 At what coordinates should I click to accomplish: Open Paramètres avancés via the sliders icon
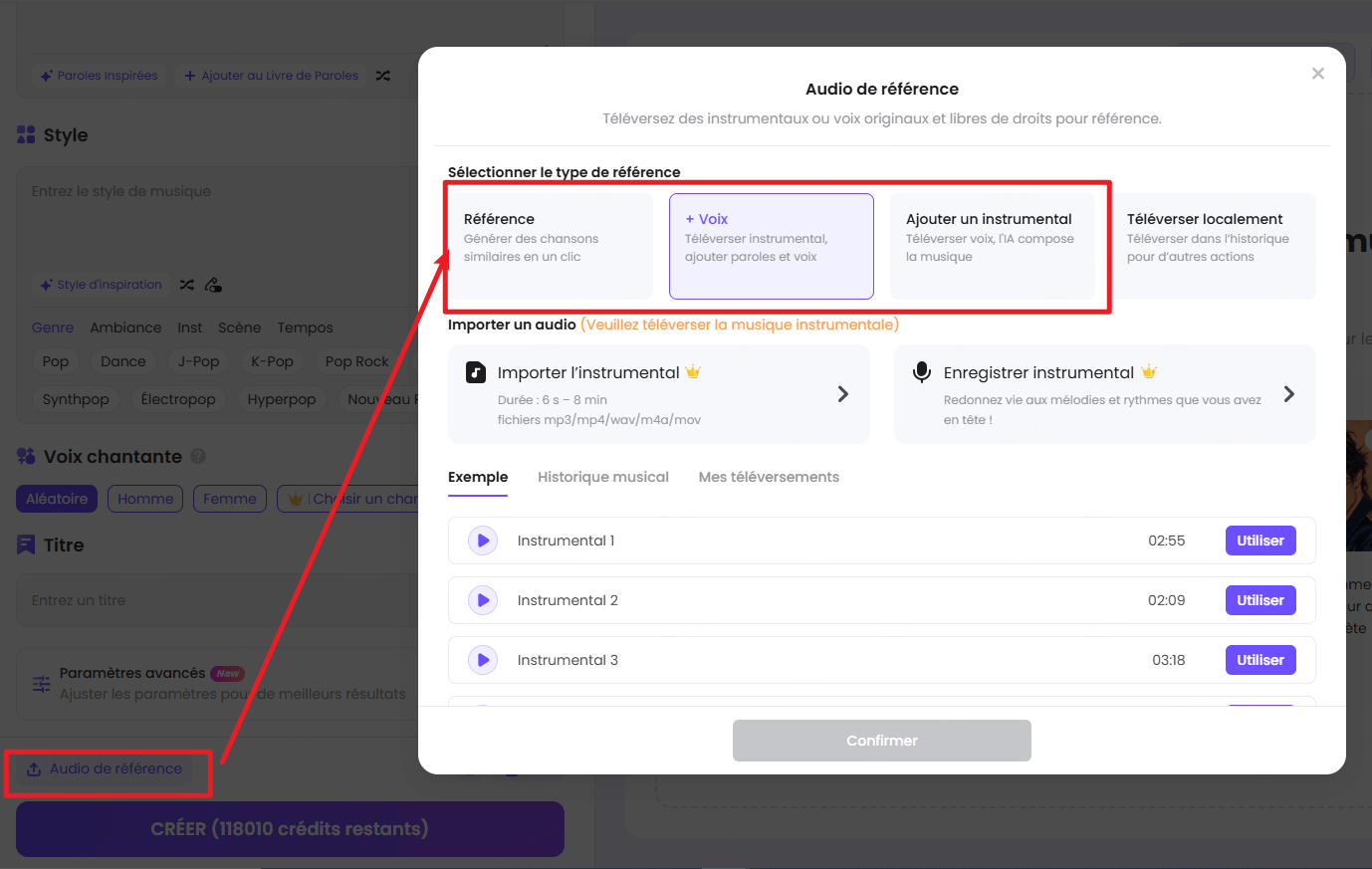41,683
